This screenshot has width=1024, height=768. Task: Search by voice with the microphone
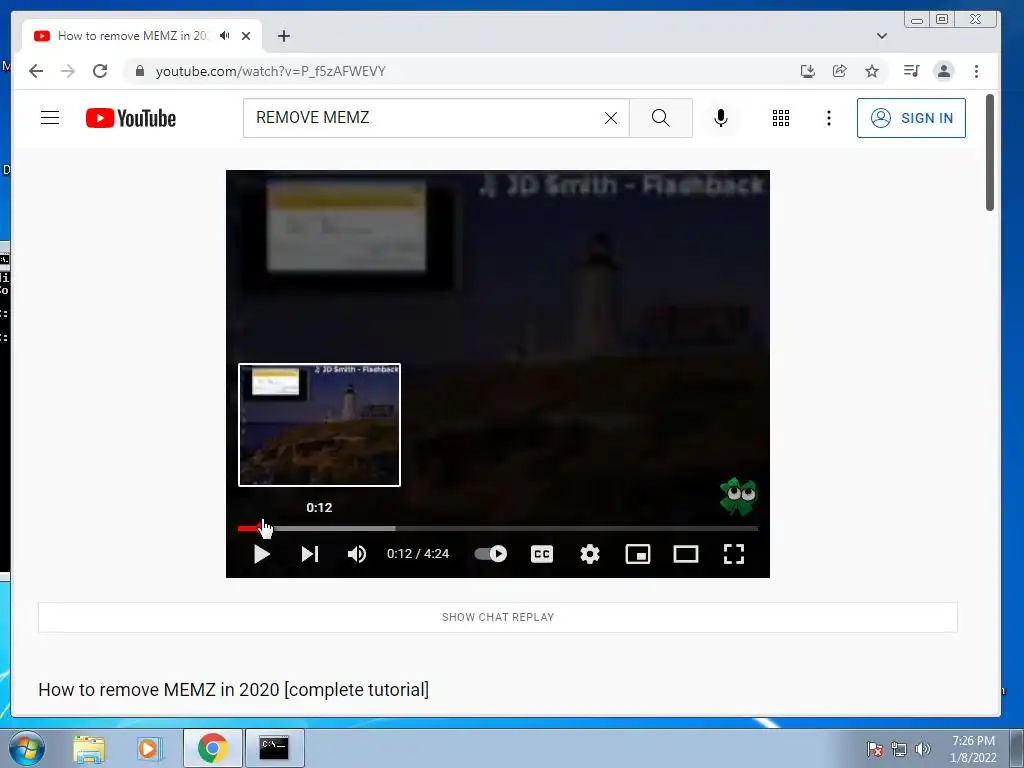(721, 118)
